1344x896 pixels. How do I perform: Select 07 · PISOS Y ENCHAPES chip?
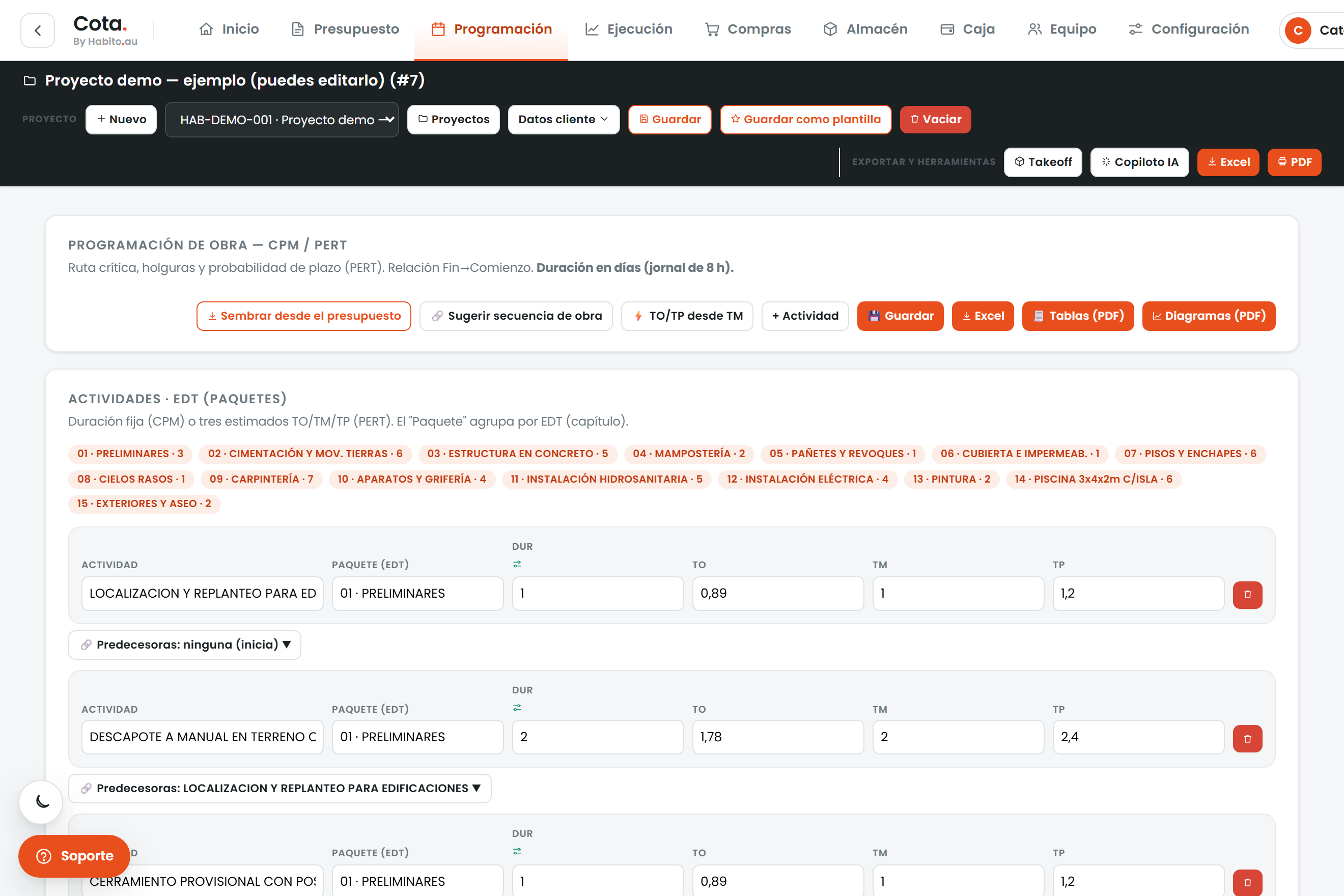point(1190,454)
